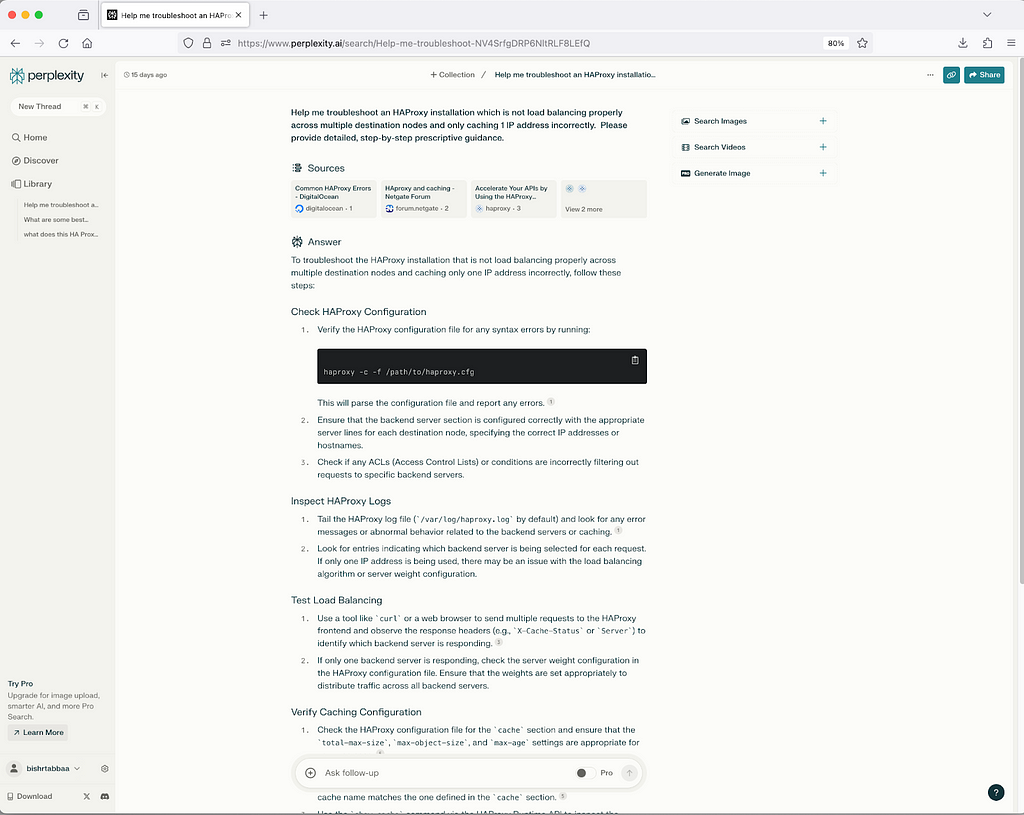The image size is (1024, 815).
Task: Open the Home page in the sidebar
Action: (29, 137)
